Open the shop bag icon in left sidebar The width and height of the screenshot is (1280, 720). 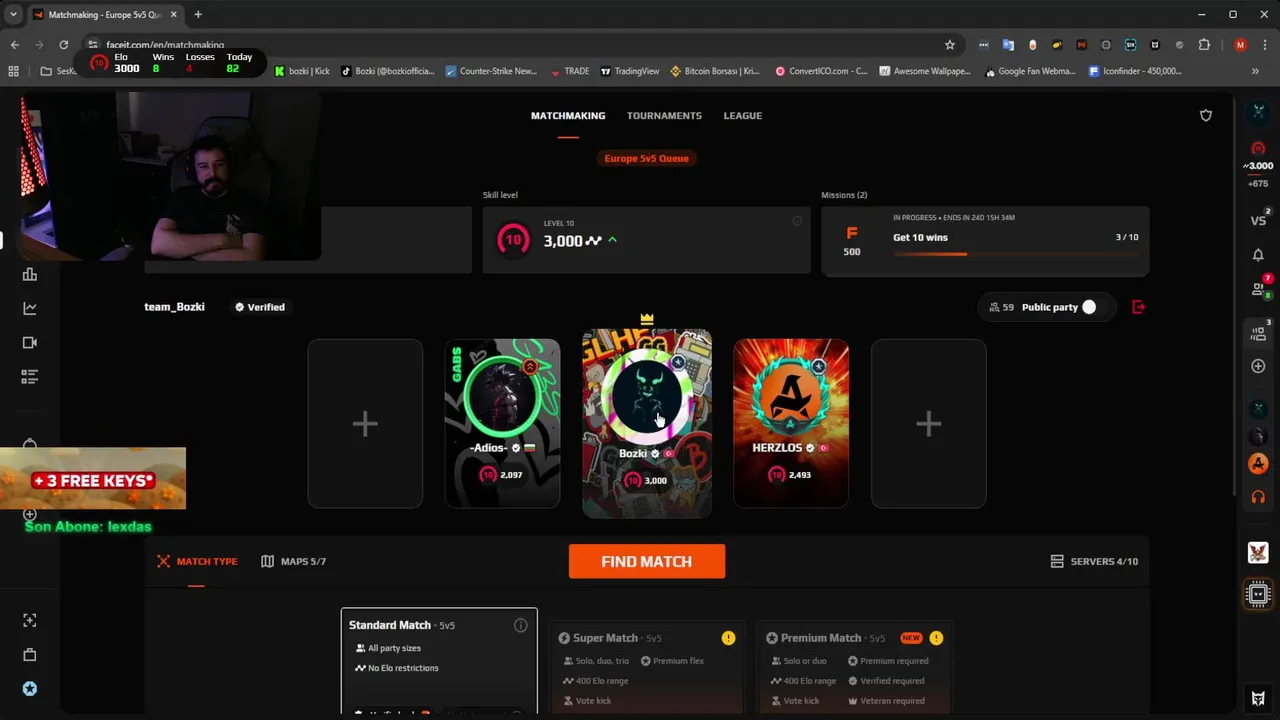30,655
